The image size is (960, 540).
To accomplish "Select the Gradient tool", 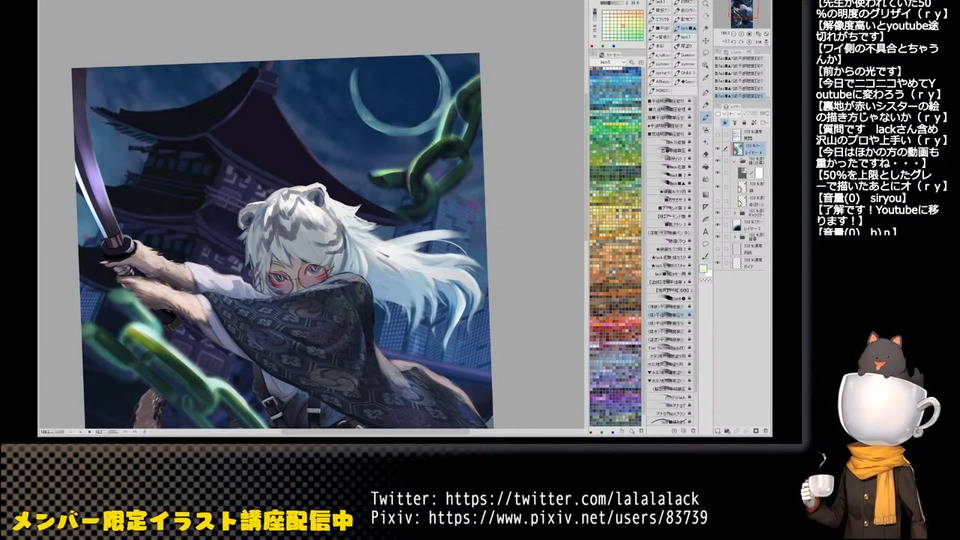I will [x=706, y=195].
